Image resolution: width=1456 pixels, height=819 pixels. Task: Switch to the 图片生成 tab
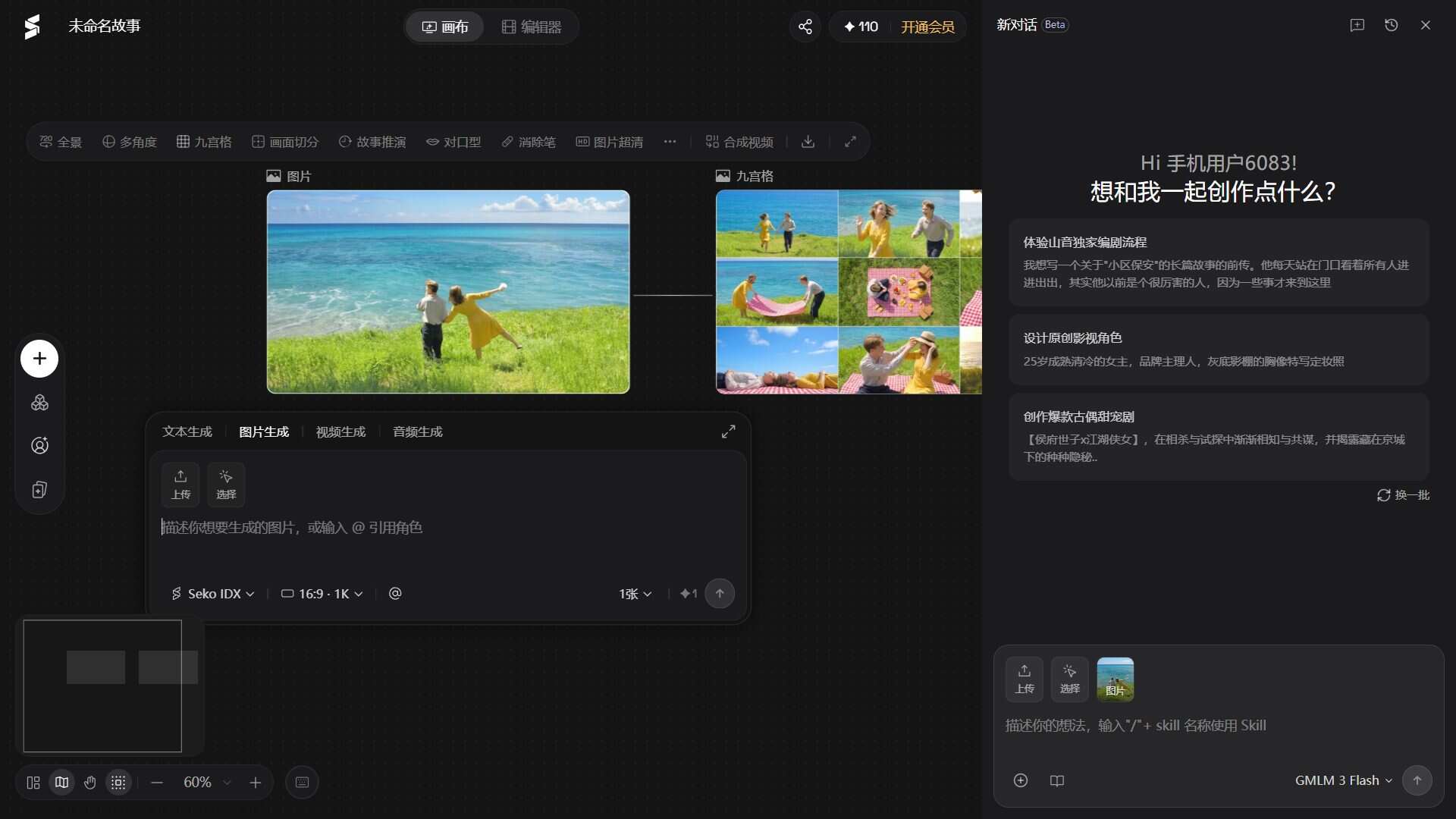click(264, 431)
